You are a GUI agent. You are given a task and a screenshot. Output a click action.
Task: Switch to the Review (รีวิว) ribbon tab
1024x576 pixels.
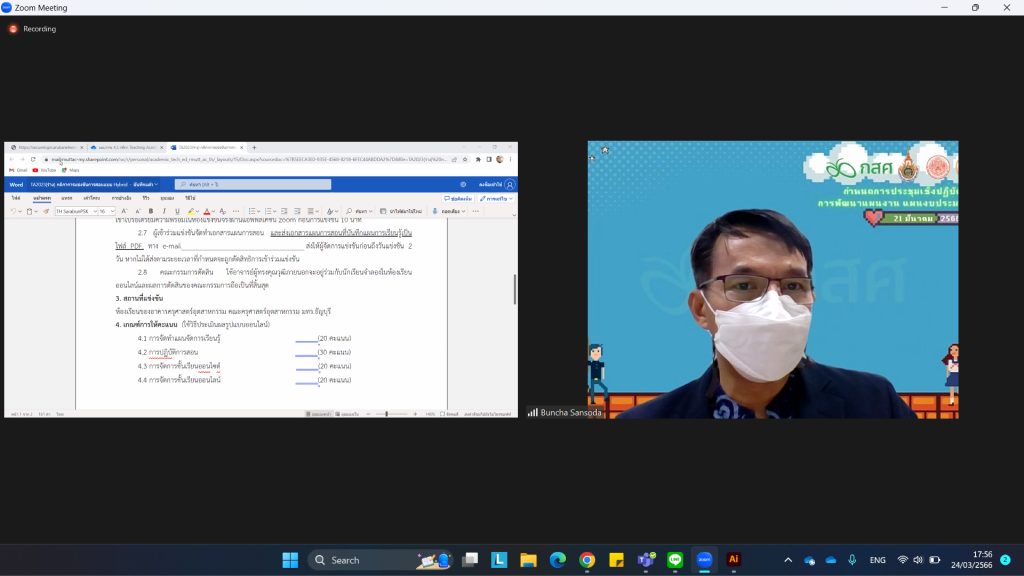(146, 198)
